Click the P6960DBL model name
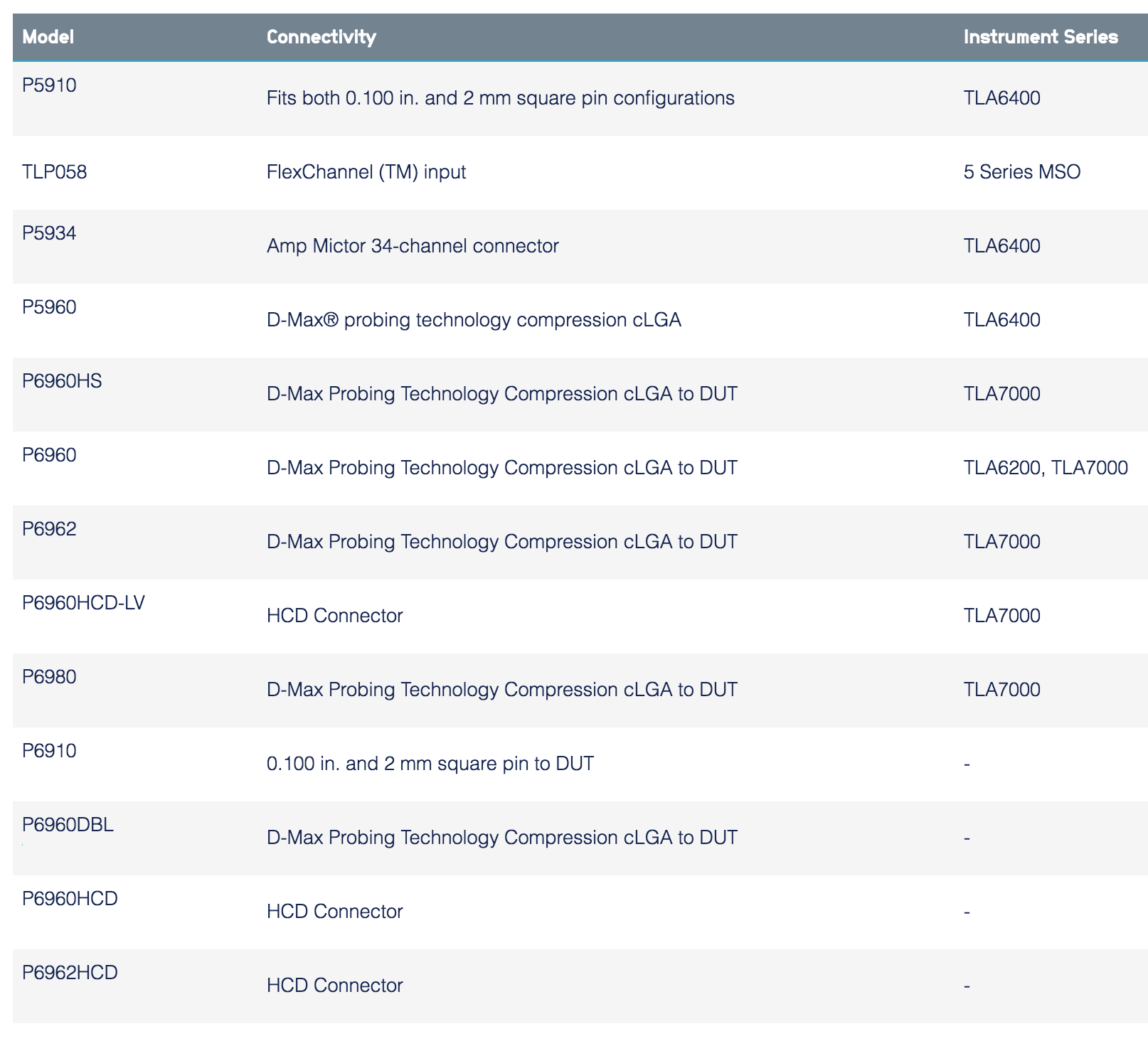 (x=68, y=825)
